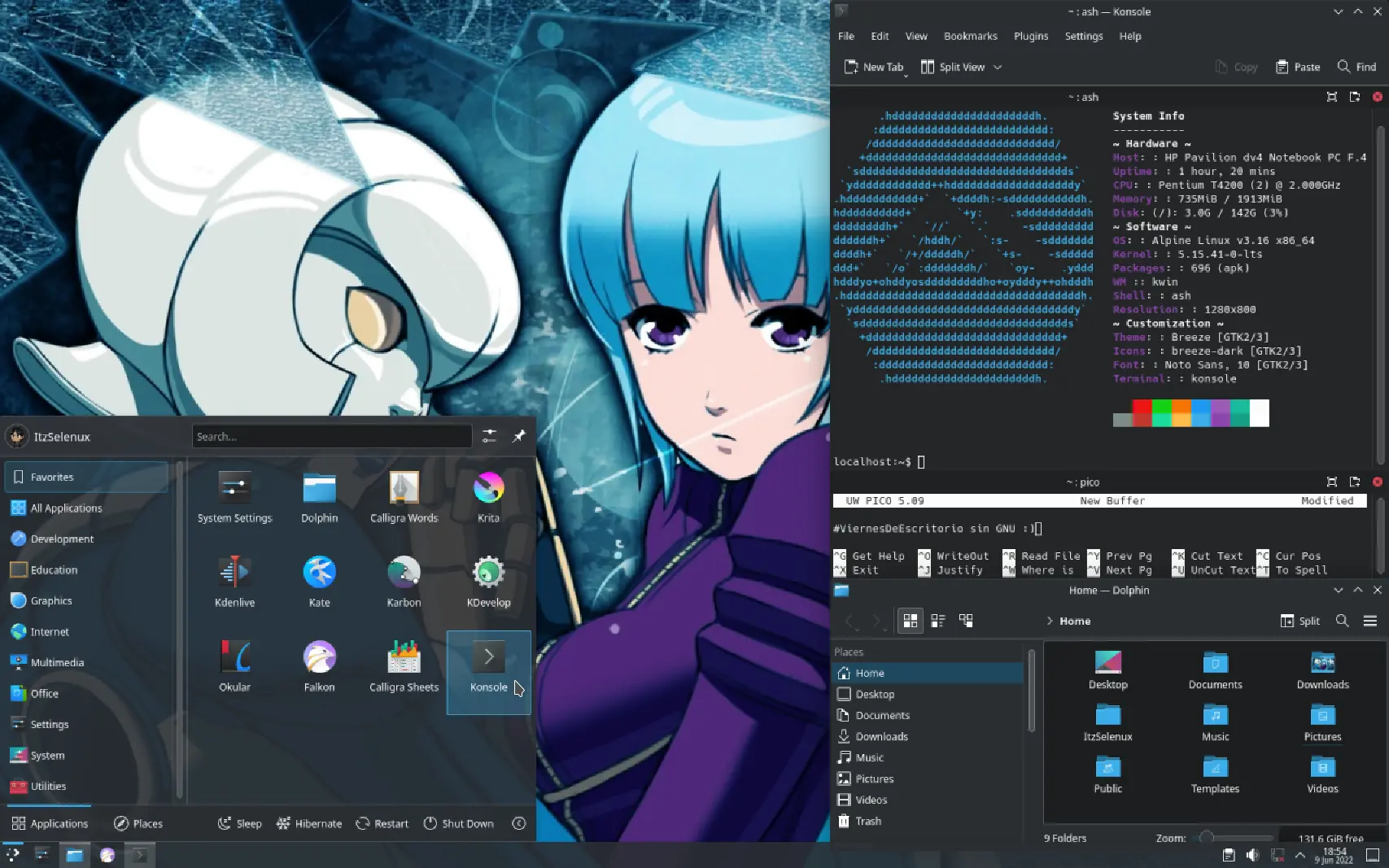Open KDevelop from the launcher

point(488,581)
